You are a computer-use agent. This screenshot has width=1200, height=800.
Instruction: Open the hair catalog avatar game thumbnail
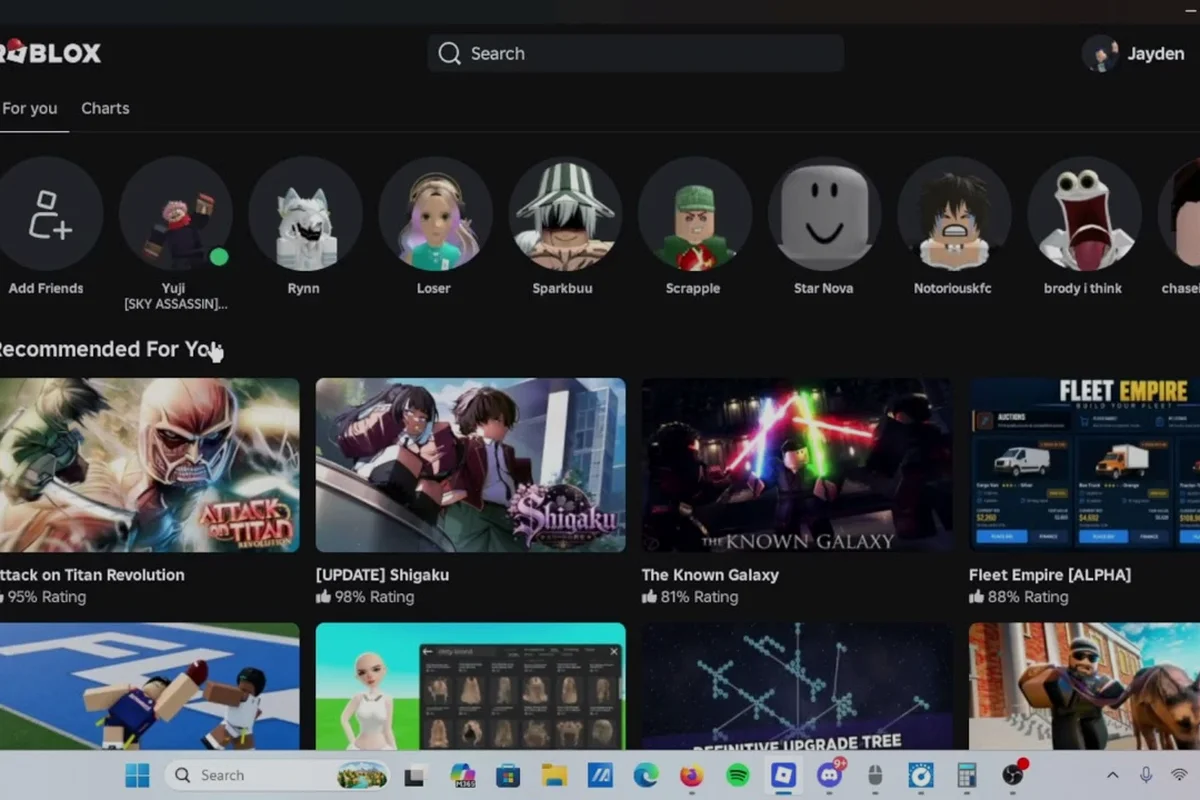click(x=471, y=686)
